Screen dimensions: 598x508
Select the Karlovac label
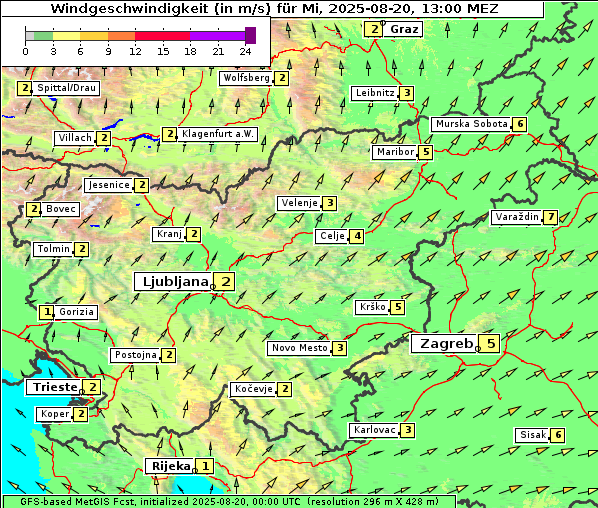pyautogui.click(x=375, y=430)
